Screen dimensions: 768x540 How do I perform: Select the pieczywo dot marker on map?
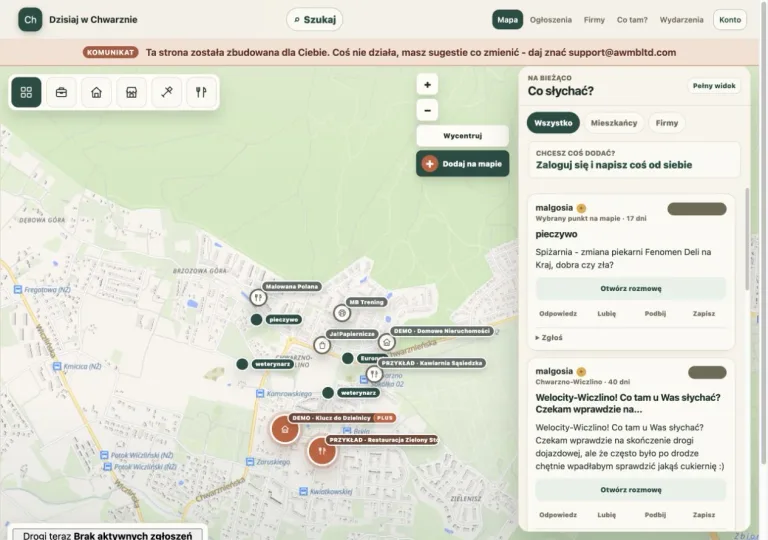pos(256,319)
